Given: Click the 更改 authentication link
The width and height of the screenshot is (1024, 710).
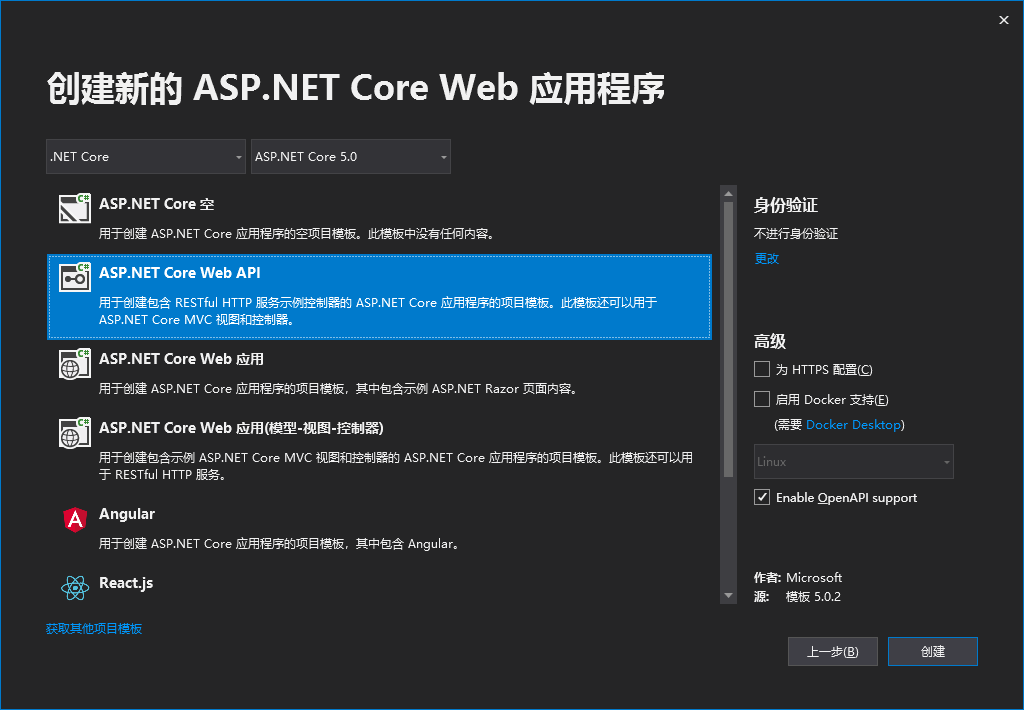Looking at the screenshot, I should tap(766, 258).
